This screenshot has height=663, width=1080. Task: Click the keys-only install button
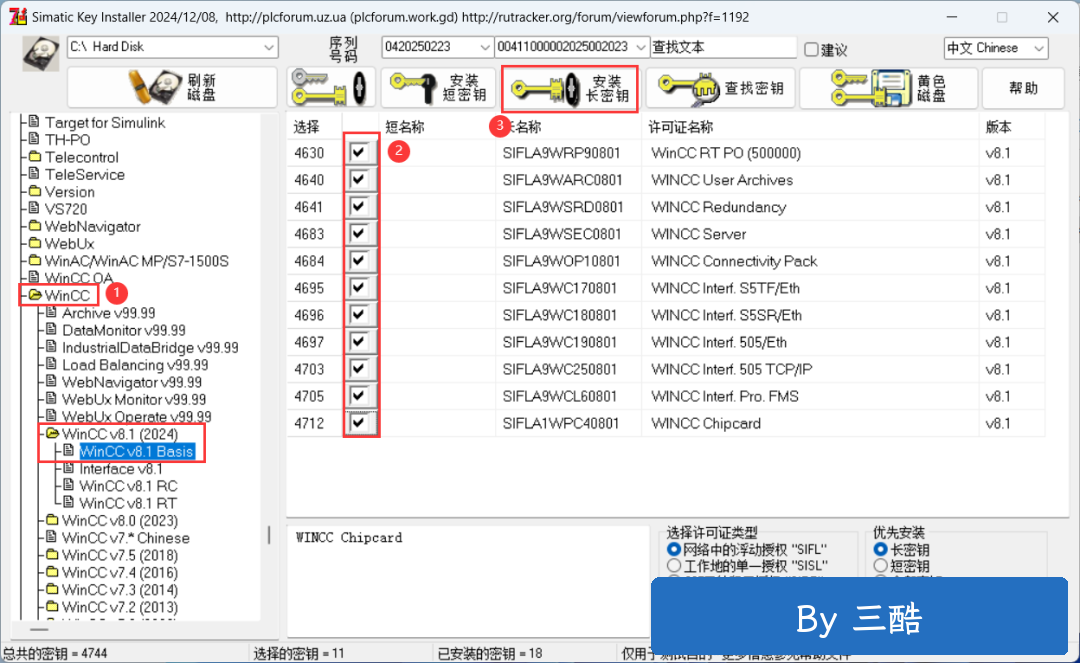point(331,87)
